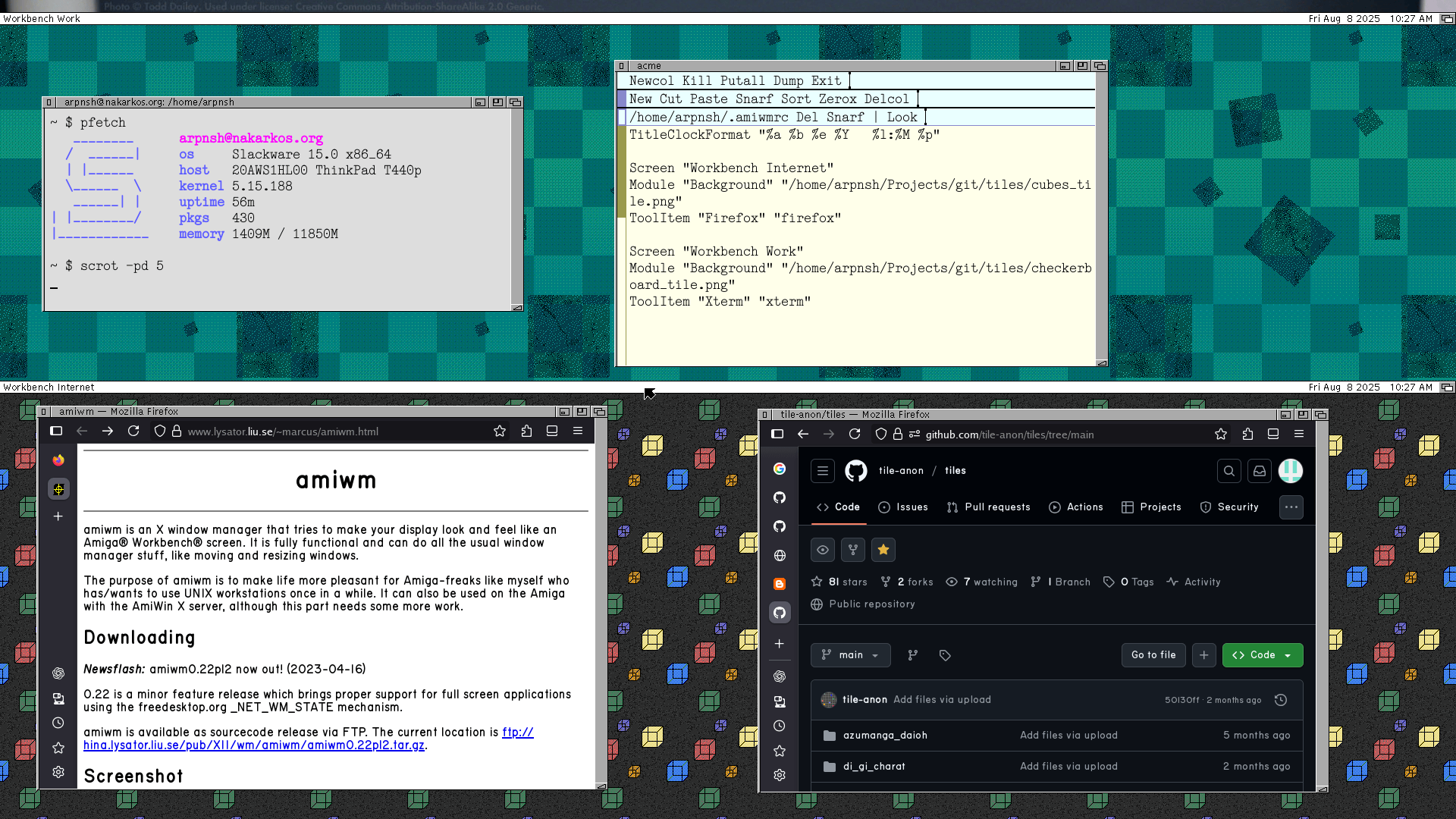Screen dimensions: 1456x819
Task: Open the Google tab in GitHub window sidebar
Action: click(x=779, y=469)
